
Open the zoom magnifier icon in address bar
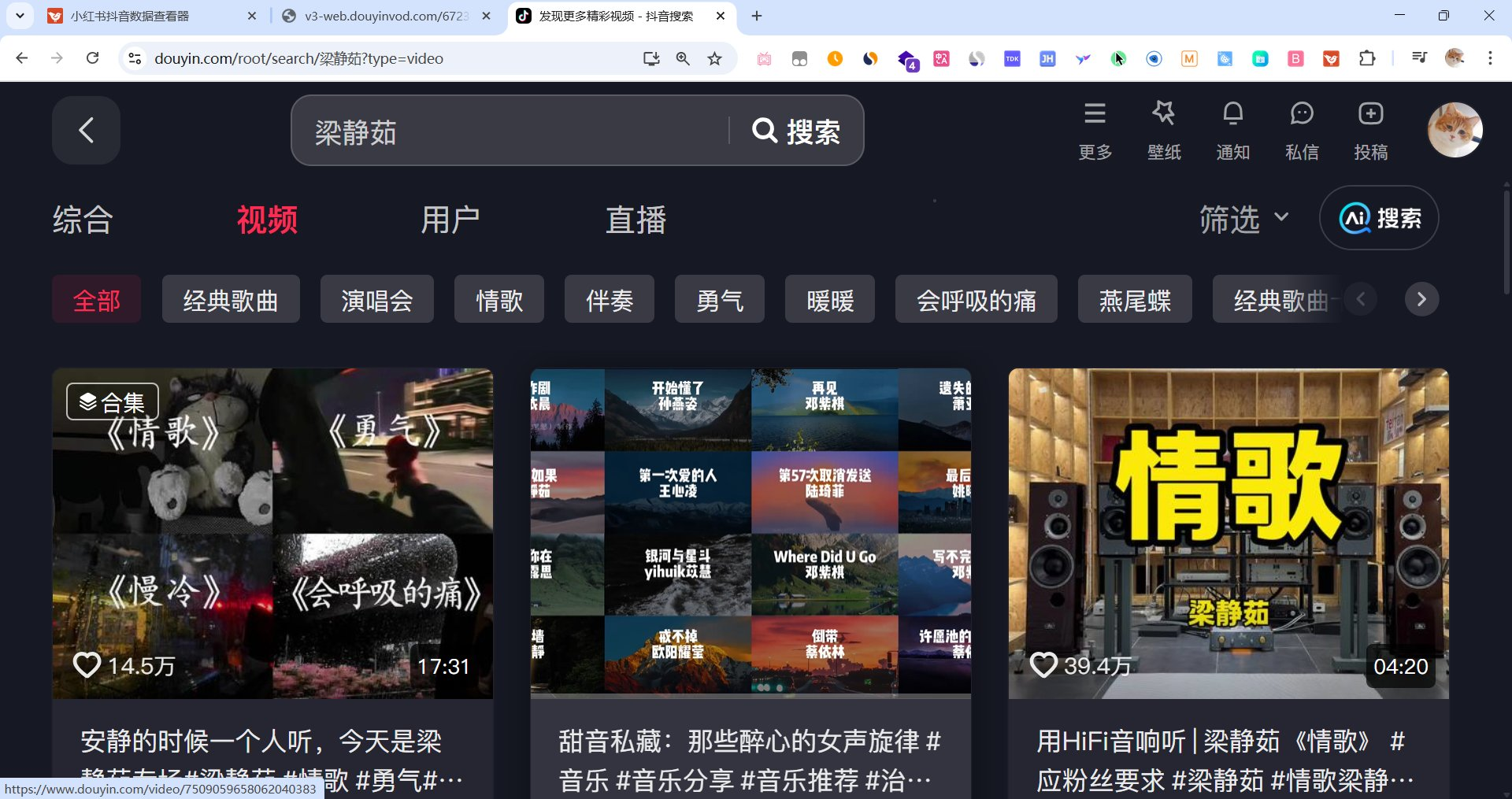tap(683, 58)
